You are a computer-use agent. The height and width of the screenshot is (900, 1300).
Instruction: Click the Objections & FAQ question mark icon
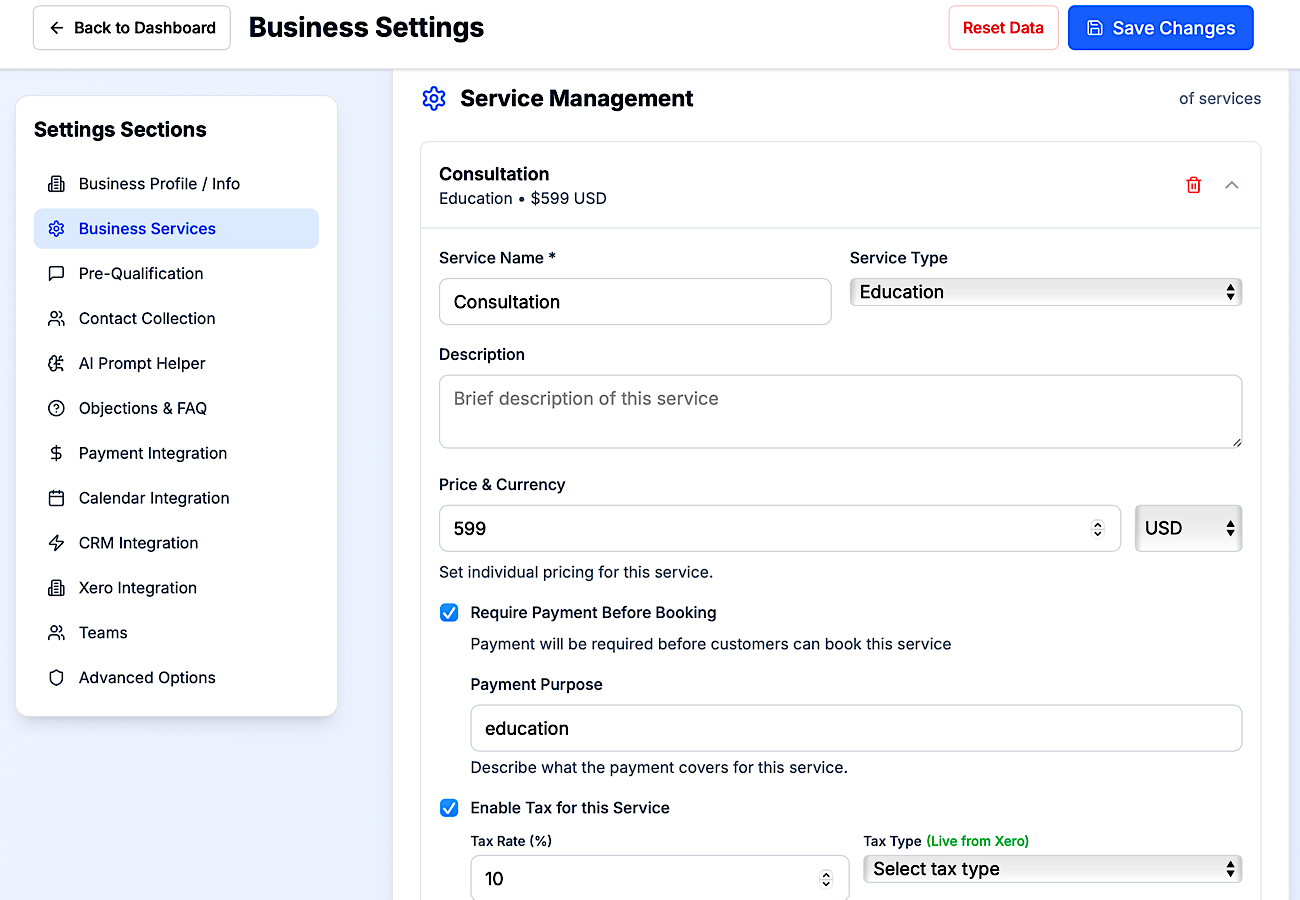(57, 408)
